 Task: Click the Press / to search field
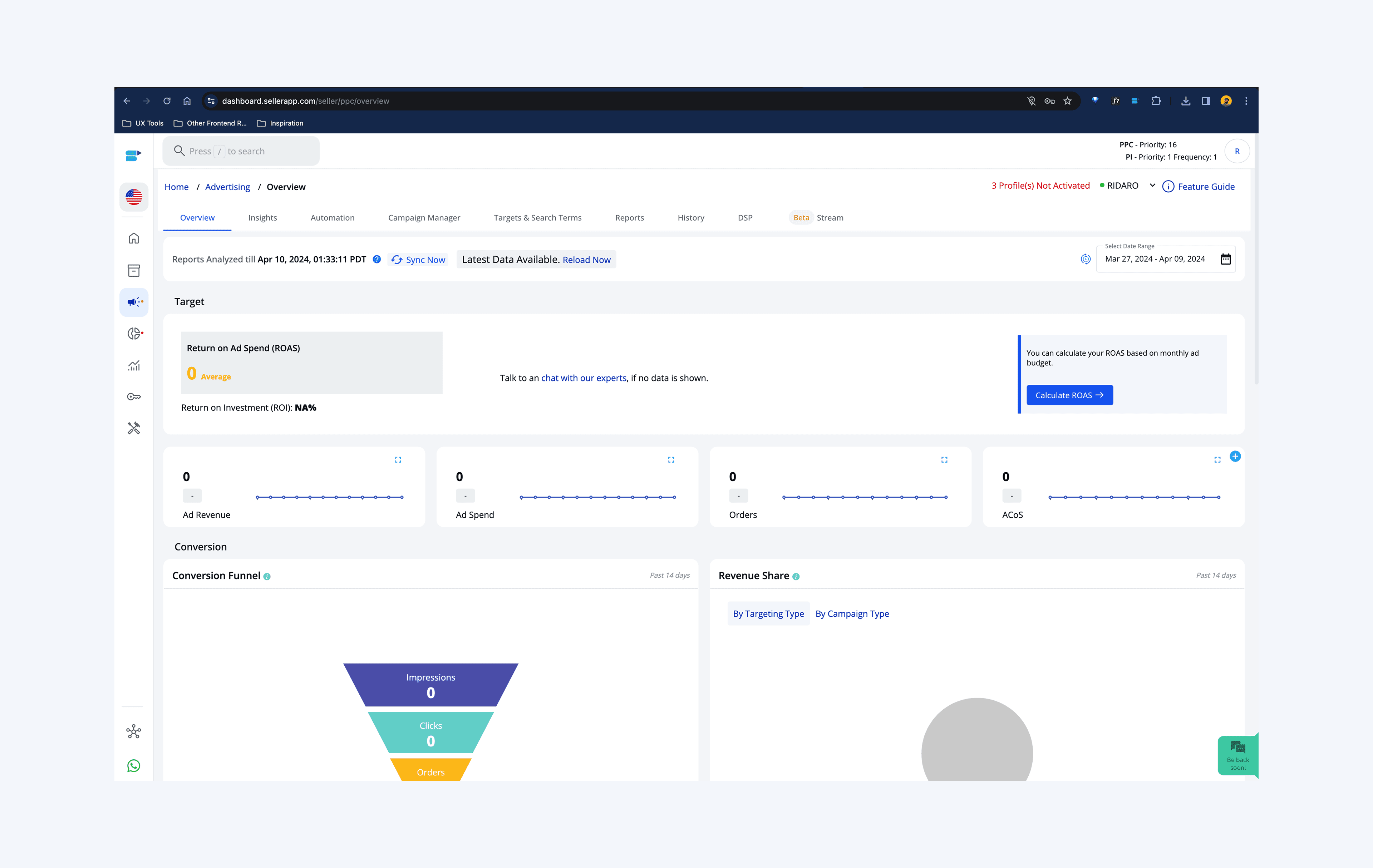[x=241, y=151]
